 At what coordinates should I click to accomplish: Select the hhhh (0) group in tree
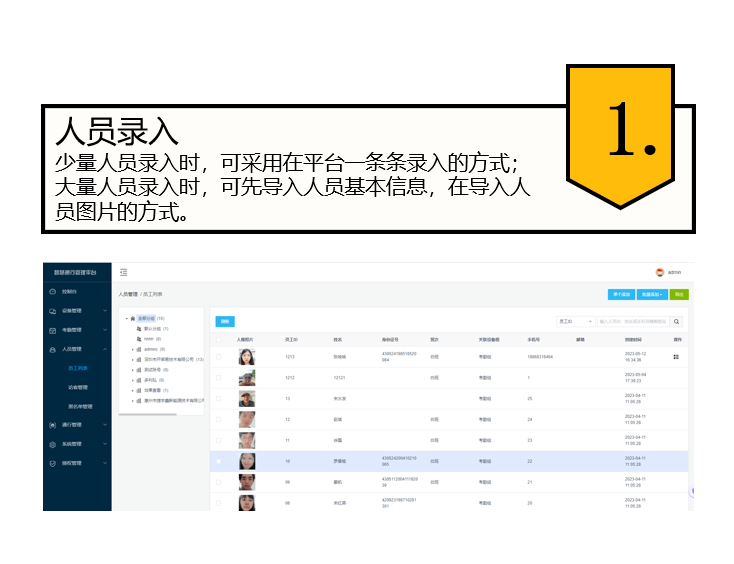point(153,339)
